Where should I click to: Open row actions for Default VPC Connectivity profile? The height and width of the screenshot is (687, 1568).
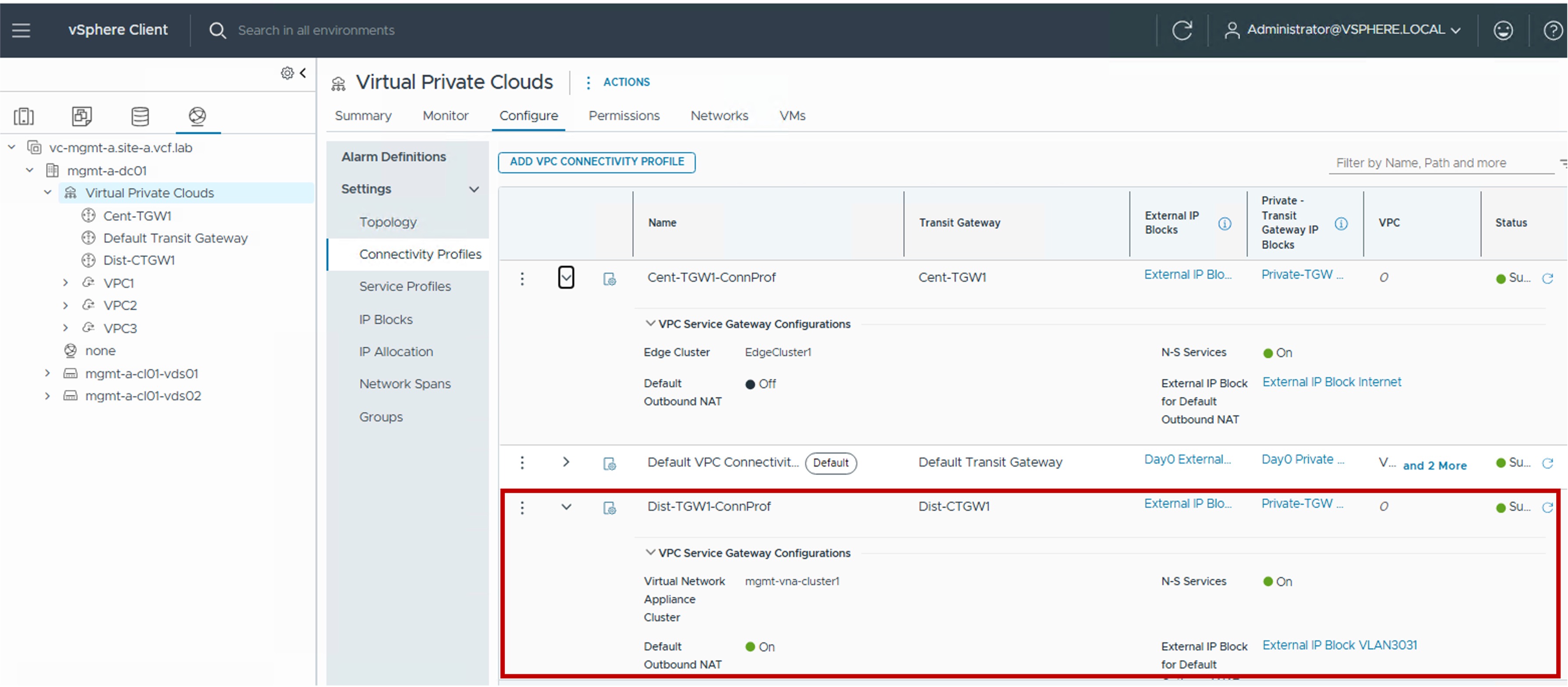[x=522, y=463]
